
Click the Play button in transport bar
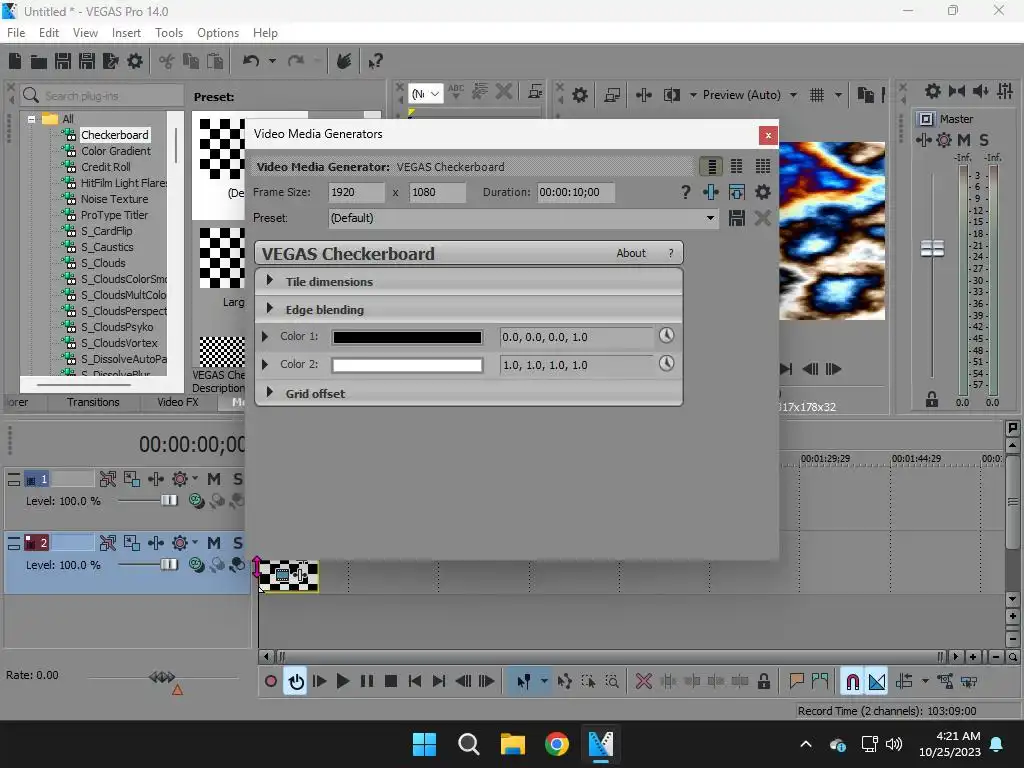342,681
